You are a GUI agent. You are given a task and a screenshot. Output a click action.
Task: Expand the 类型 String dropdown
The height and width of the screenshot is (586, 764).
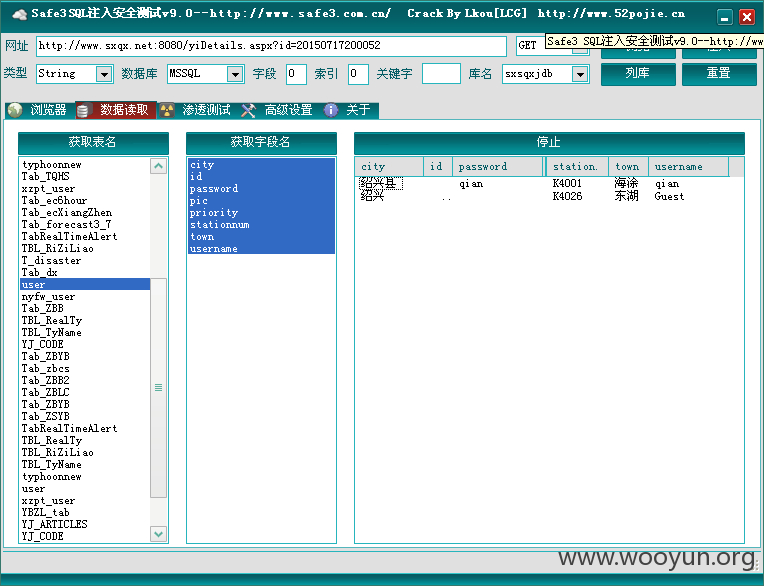click(104, 75)
